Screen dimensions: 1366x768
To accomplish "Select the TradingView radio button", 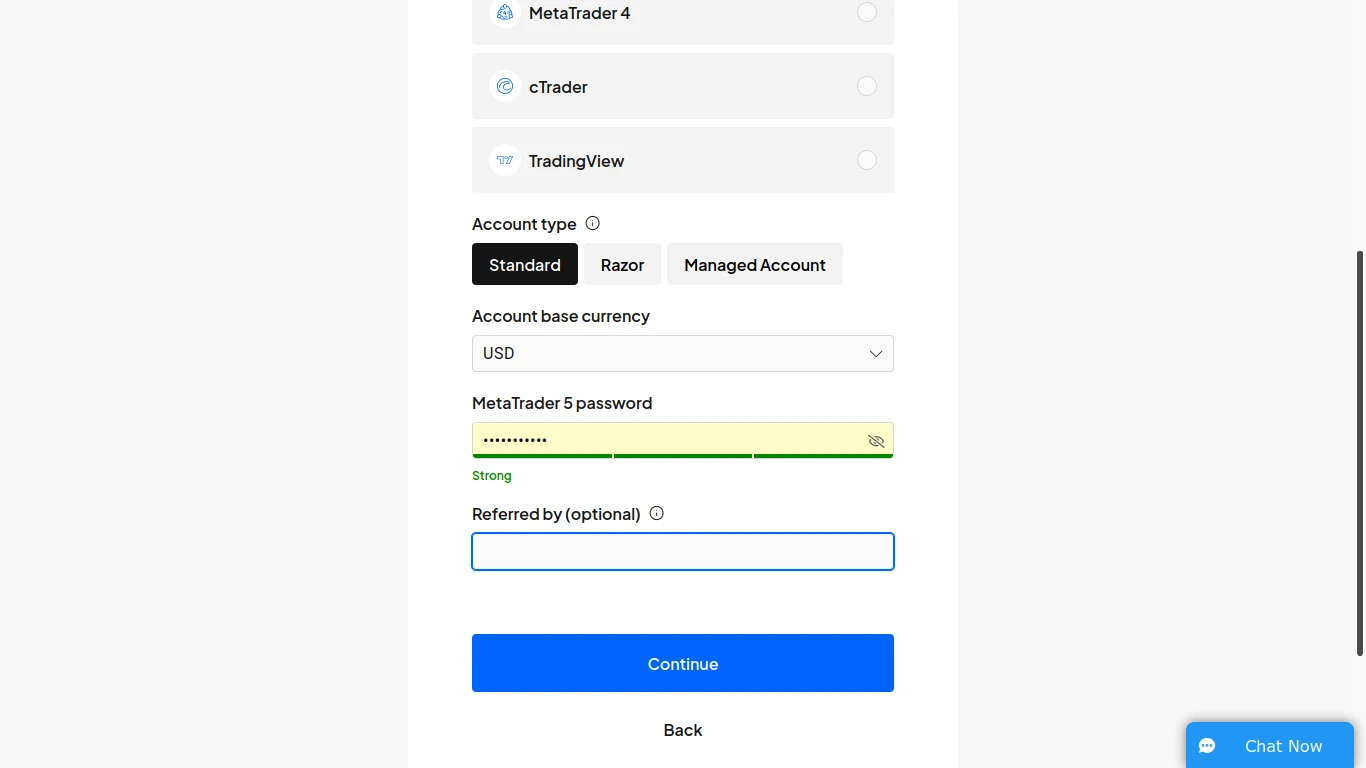I will click(x=867, y=160).
